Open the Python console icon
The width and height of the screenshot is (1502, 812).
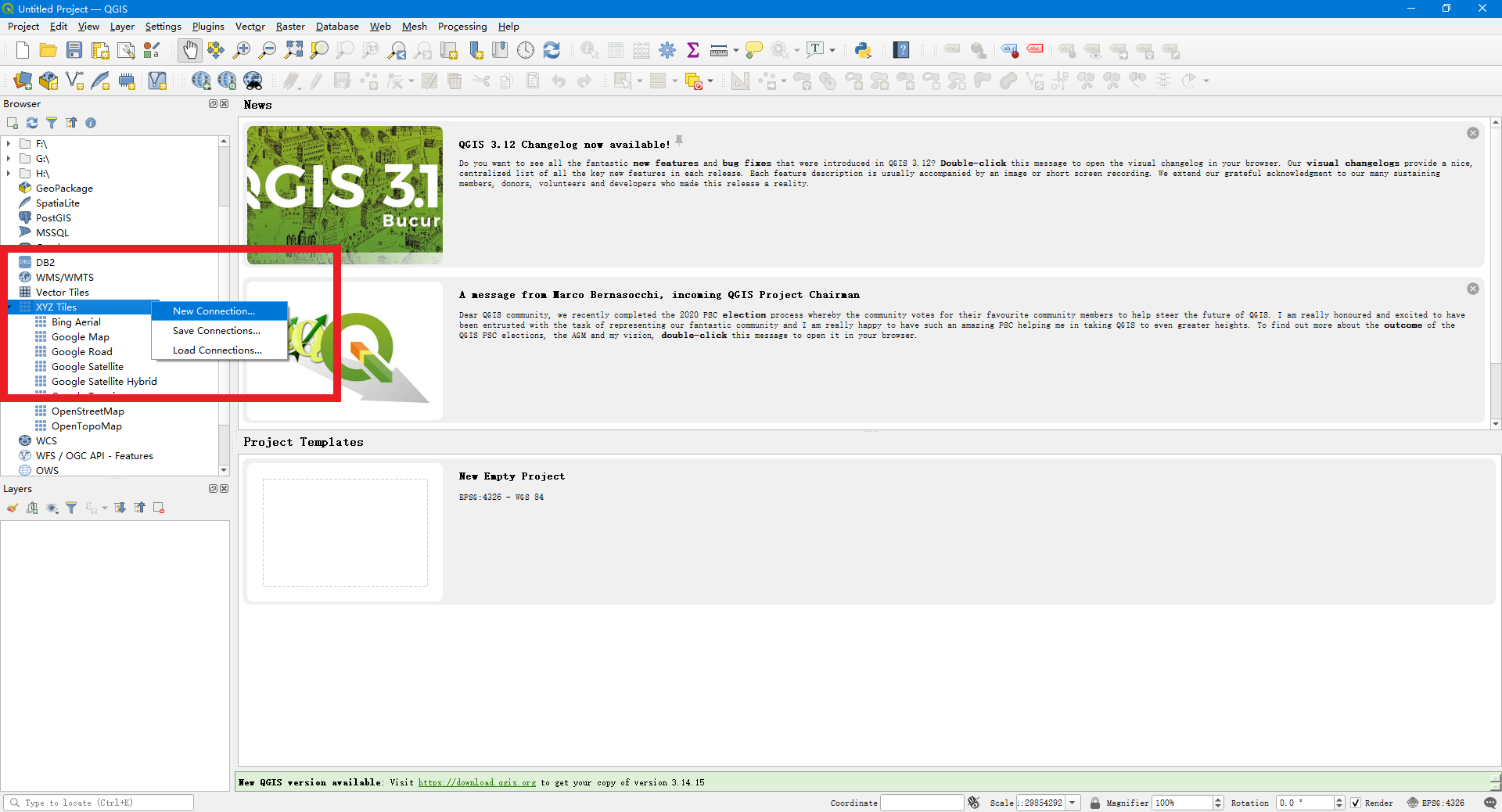pos(863,51)
